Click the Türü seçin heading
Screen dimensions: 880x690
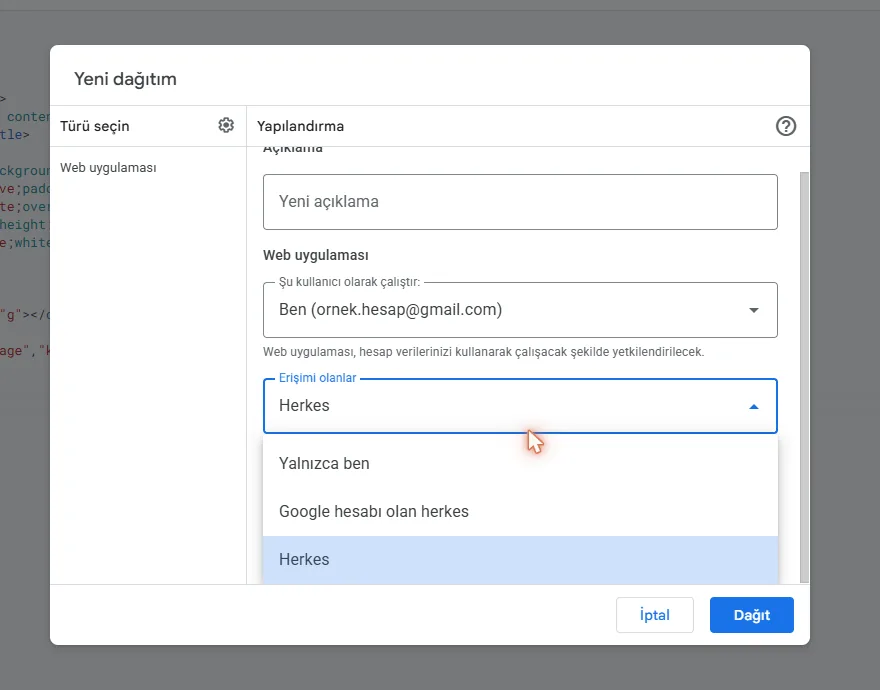[x=95, y=126]
